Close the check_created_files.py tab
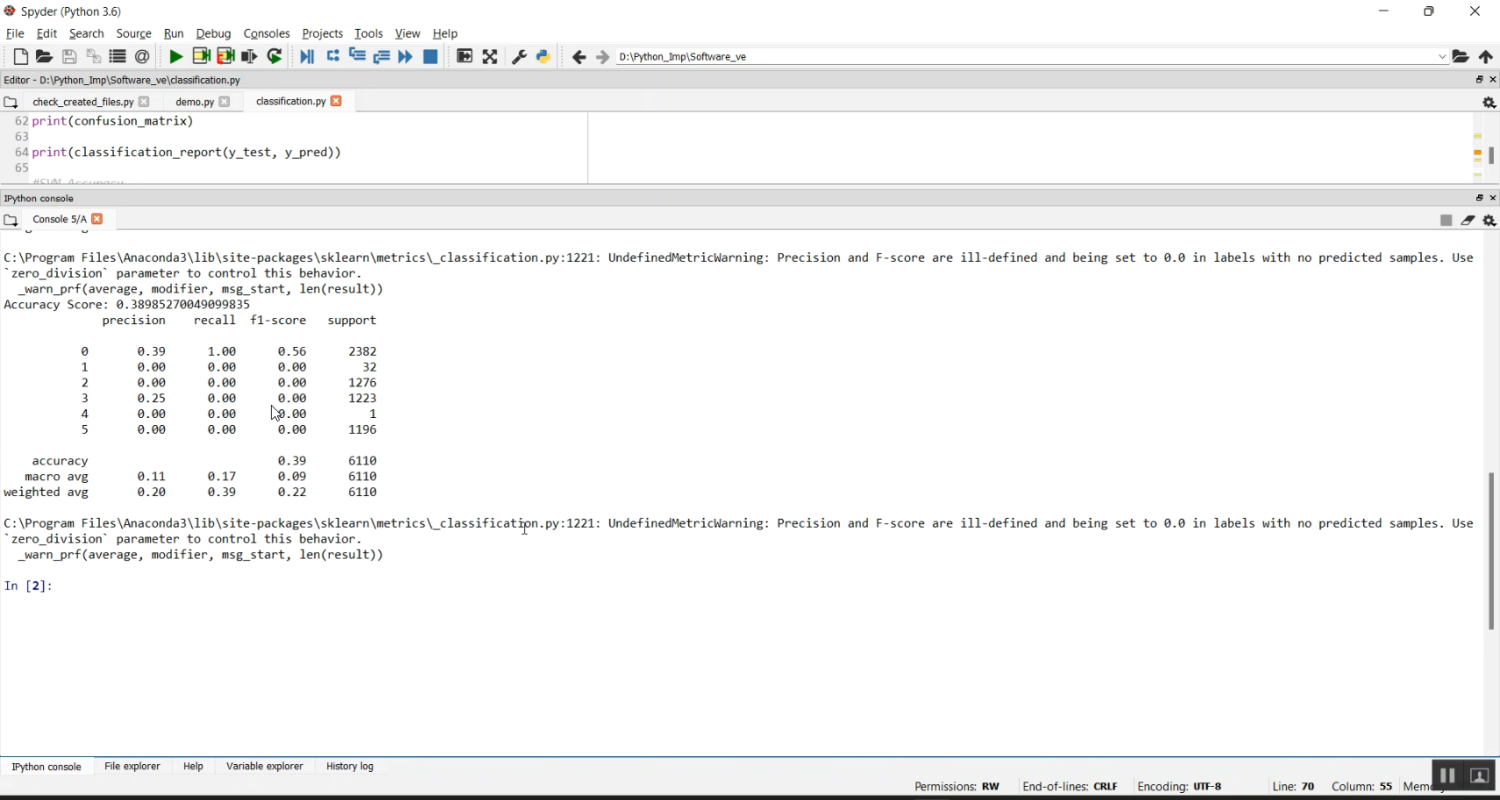Image resolution: width=1500 pixels, height=800 pixels. (x=144, y=102)
